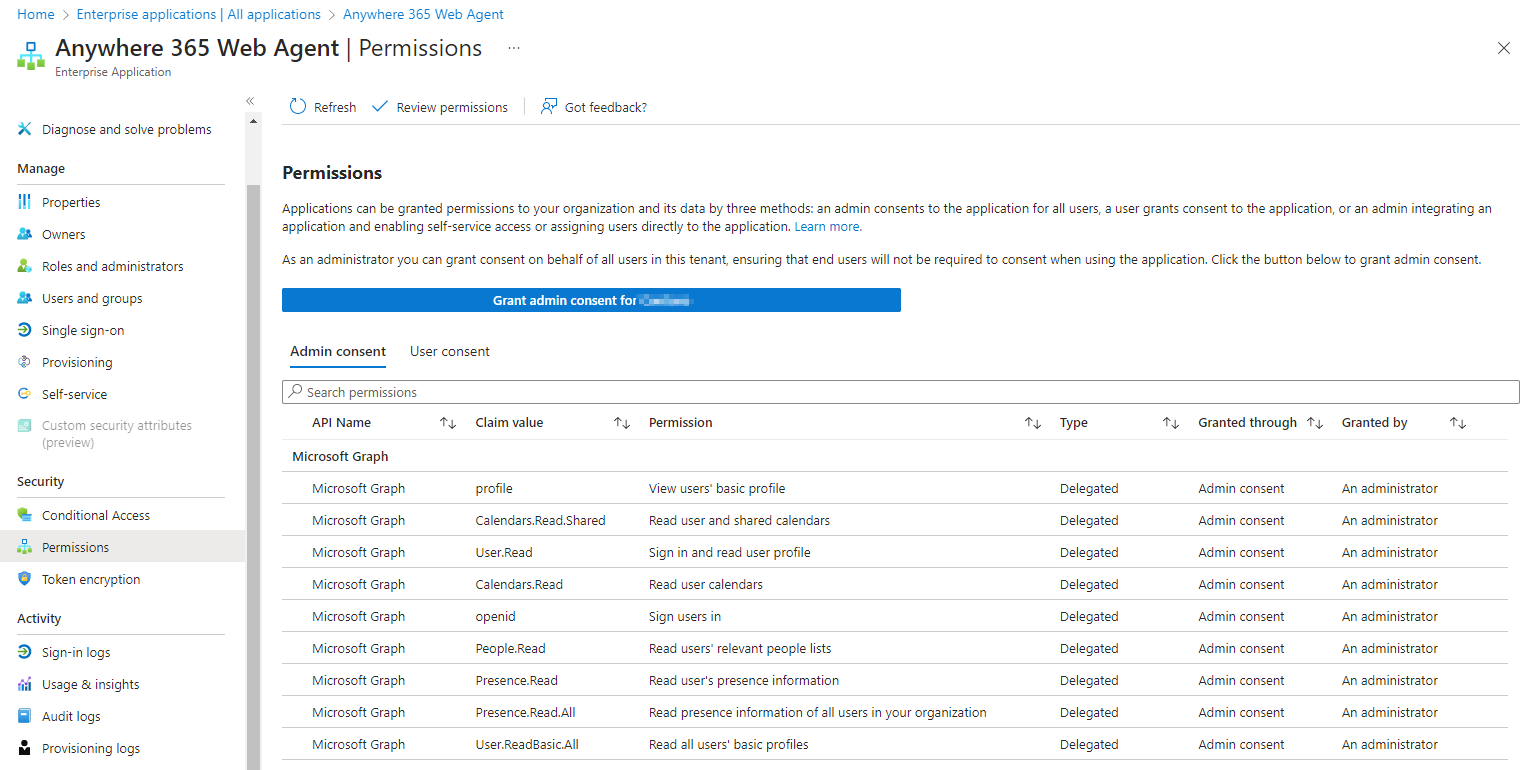The width and height of the screenshot is (1527, 770).
Task: Click 'Read user calendars' permission text
Action: [x=706, y=584]
